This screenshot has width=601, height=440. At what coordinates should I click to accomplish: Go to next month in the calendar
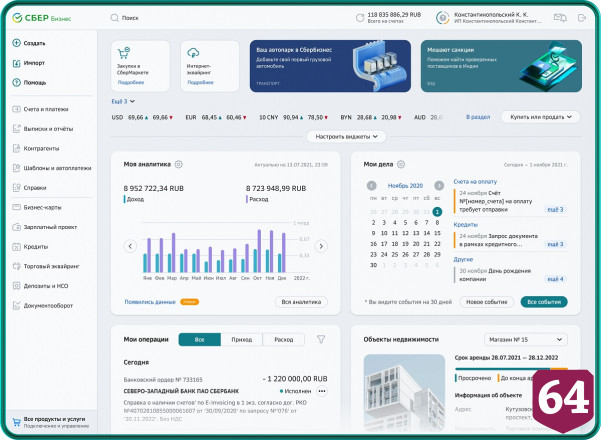tap(439, 186)
